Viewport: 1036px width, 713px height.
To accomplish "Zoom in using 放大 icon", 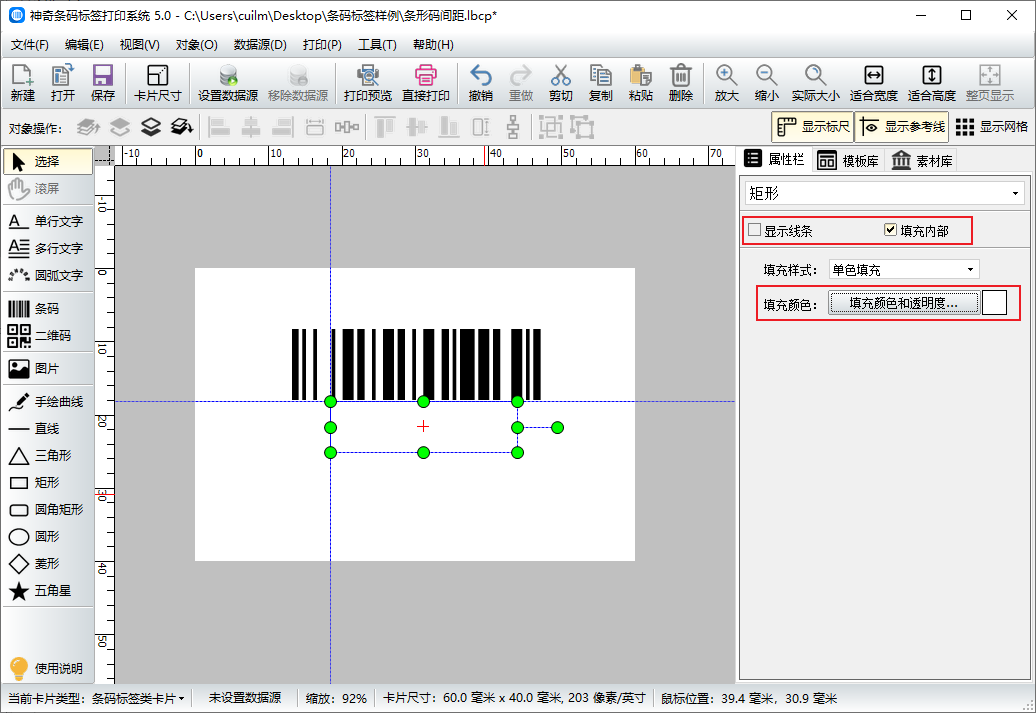I will point(726,83).
